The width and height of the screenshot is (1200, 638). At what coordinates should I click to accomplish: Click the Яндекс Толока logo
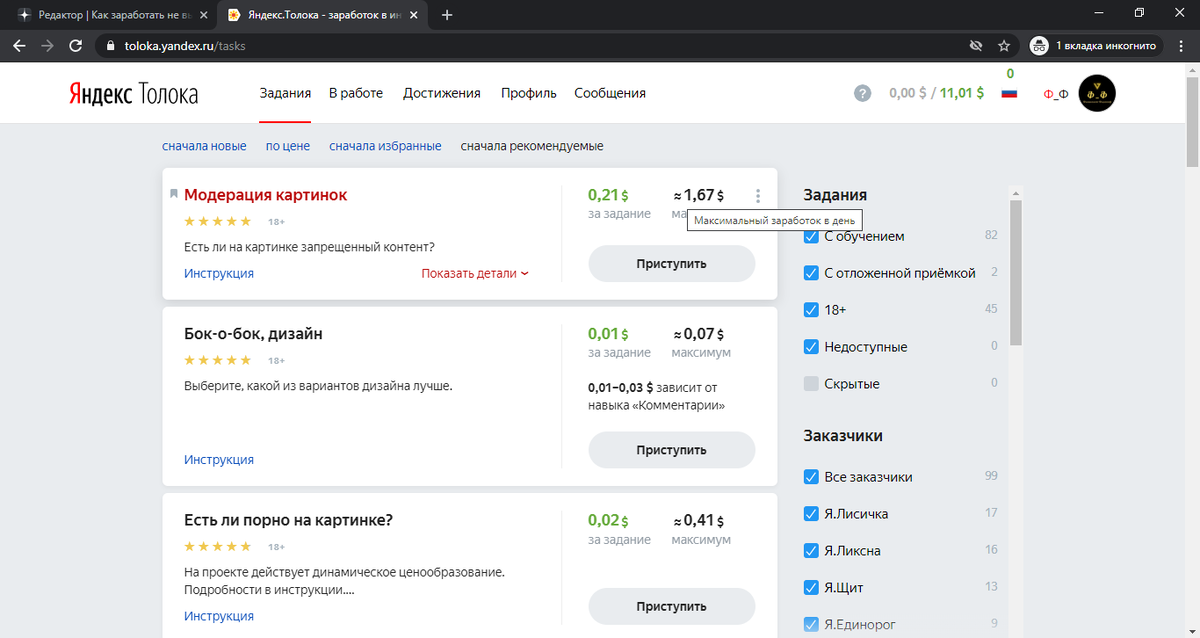click(x=133, y=93)
